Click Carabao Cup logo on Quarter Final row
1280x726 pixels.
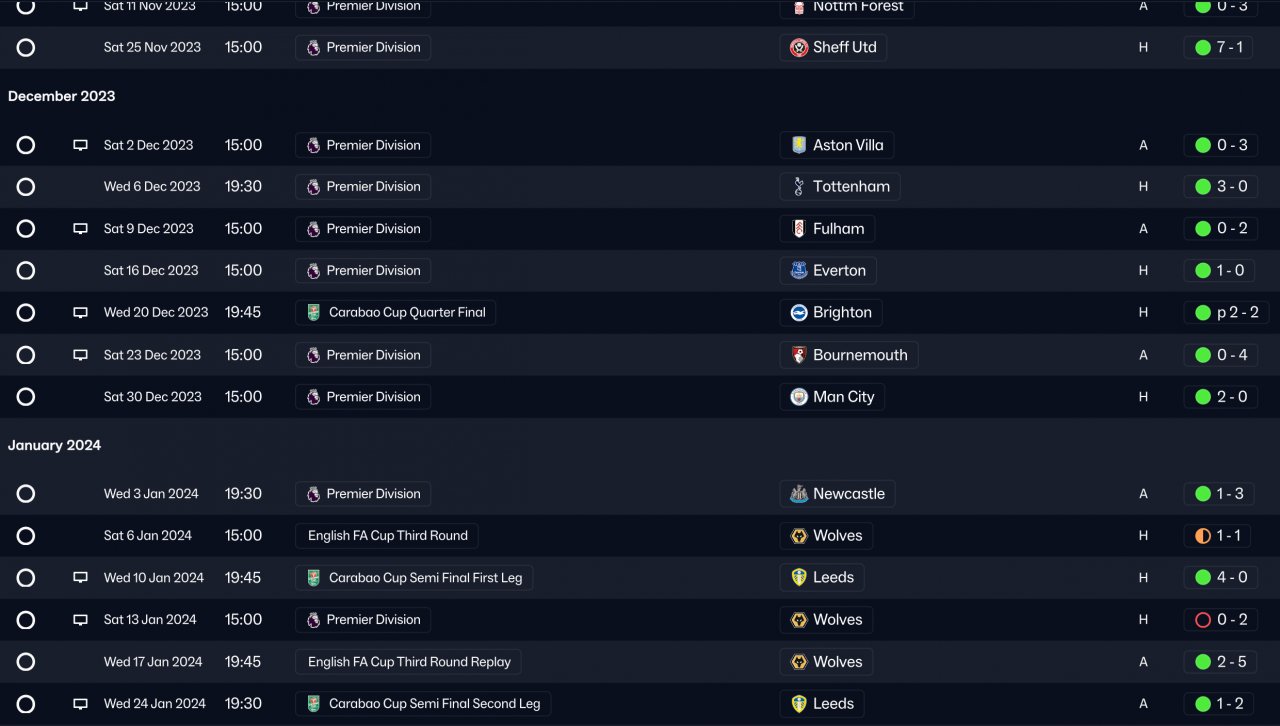coord(313,313)
